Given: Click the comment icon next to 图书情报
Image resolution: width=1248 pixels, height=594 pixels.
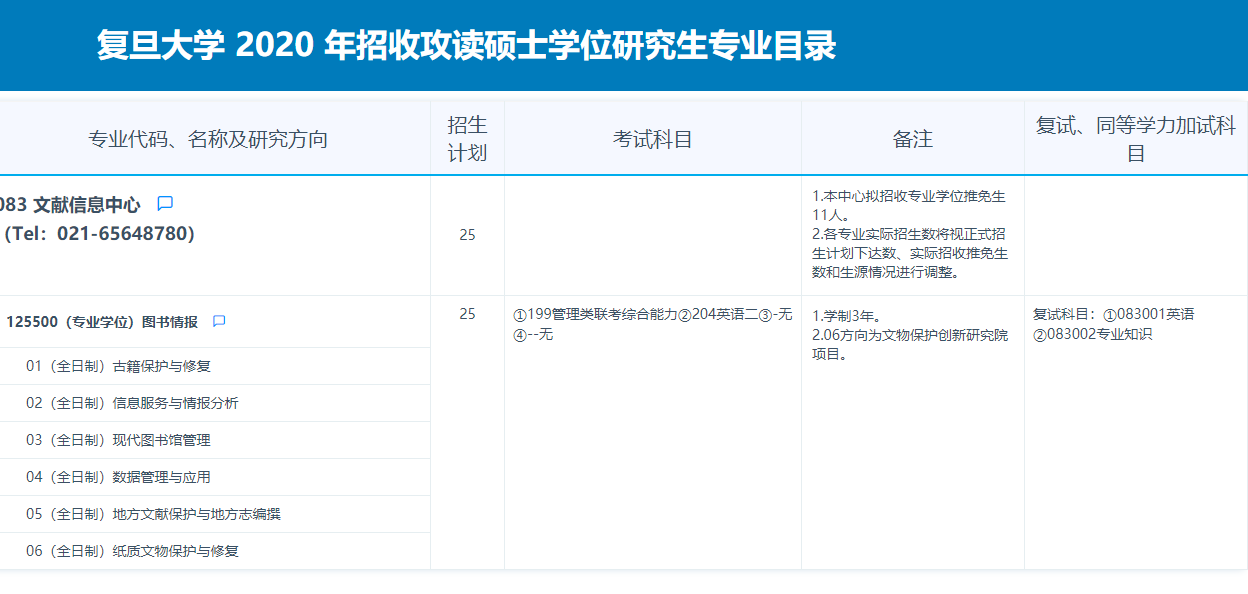Looking at the screenshot, I should pyautogui.click(x=219, y=322).
